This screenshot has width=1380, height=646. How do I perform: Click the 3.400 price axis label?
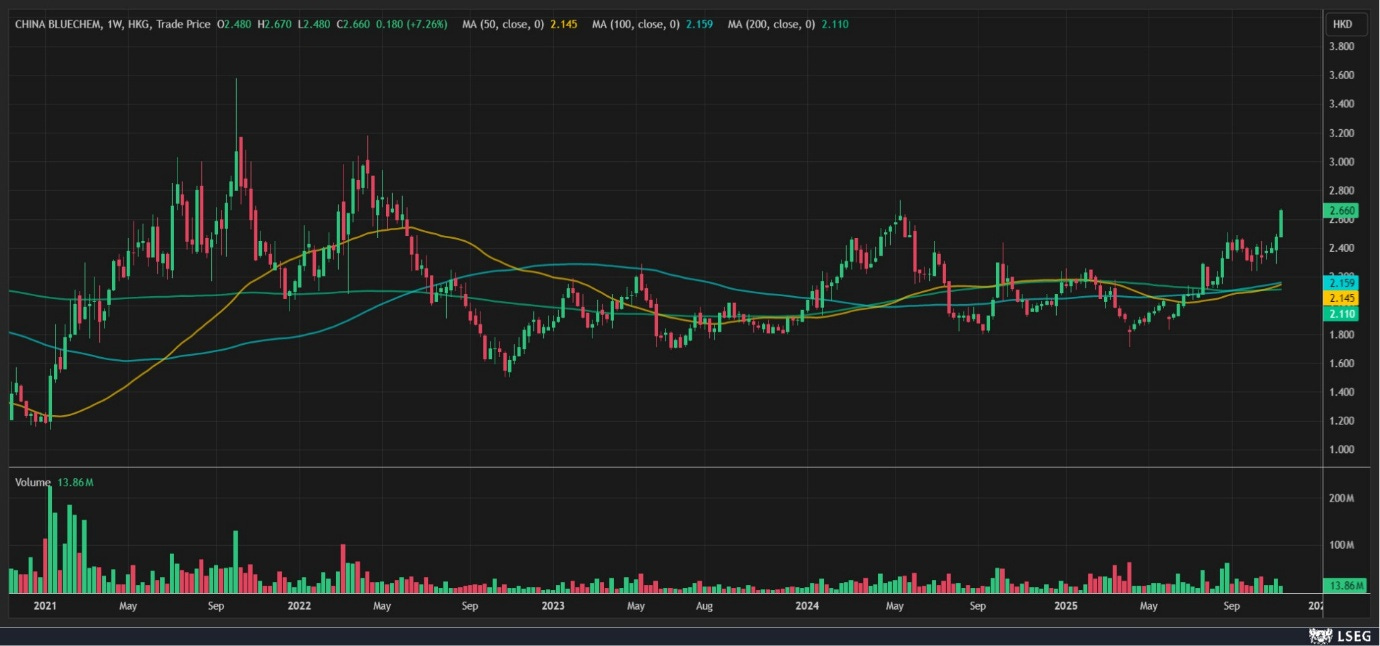click(x=1341, y=104)
